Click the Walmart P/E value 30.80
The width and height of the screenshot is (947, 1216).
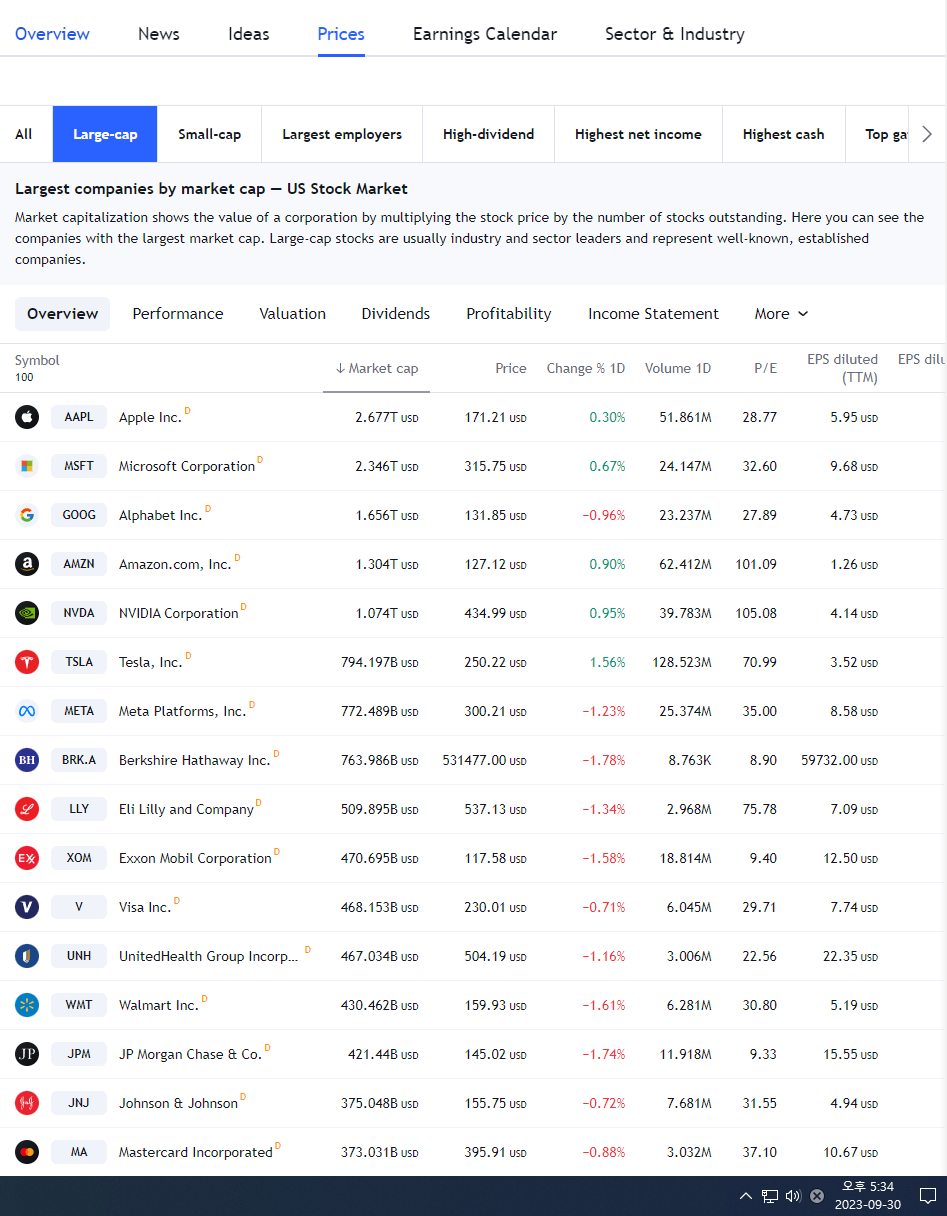click(760, 1006)
